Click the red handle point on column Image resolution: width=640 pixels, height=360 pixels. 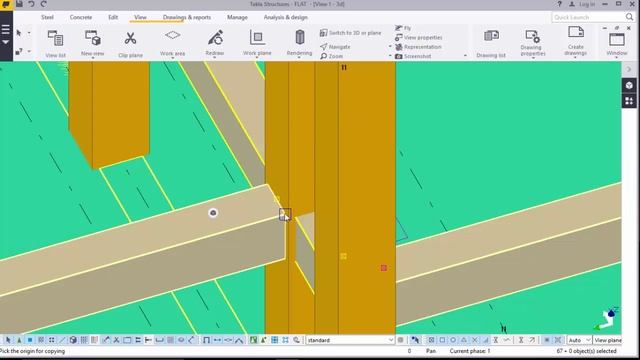pyautogui.click(x=384, y=268)
